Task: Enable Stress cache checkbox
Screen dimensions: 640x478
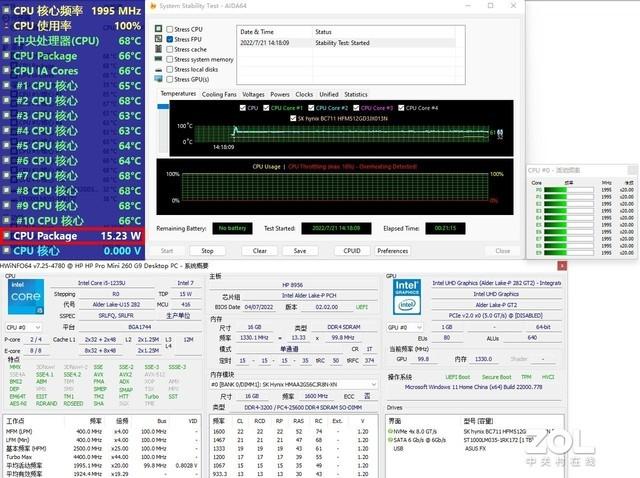Action: click(x=170, y=49)
